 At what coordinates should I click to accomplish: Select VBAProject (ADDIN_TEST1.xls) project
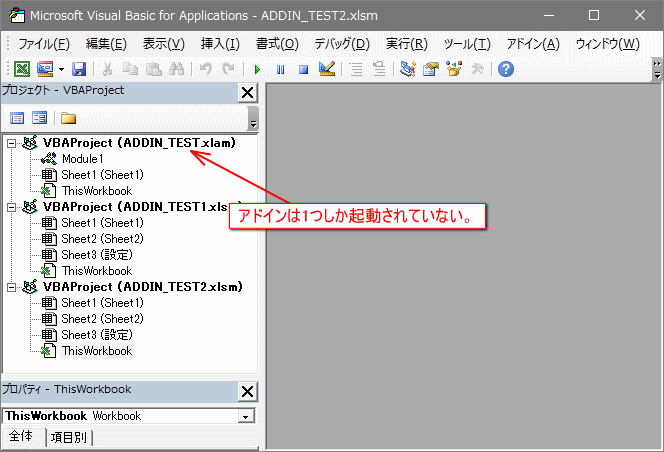136,207
